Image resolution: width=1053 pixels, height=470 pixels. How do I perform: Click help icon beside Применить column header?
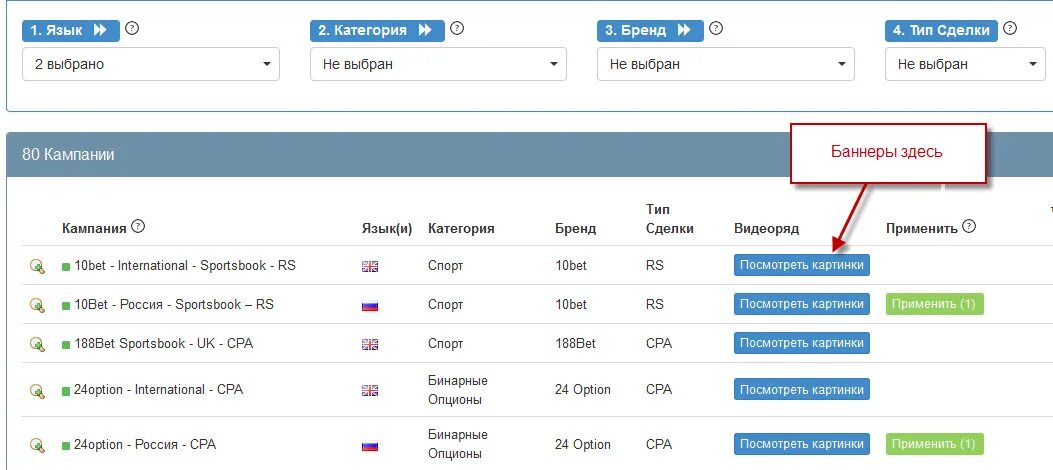point(968,226)
